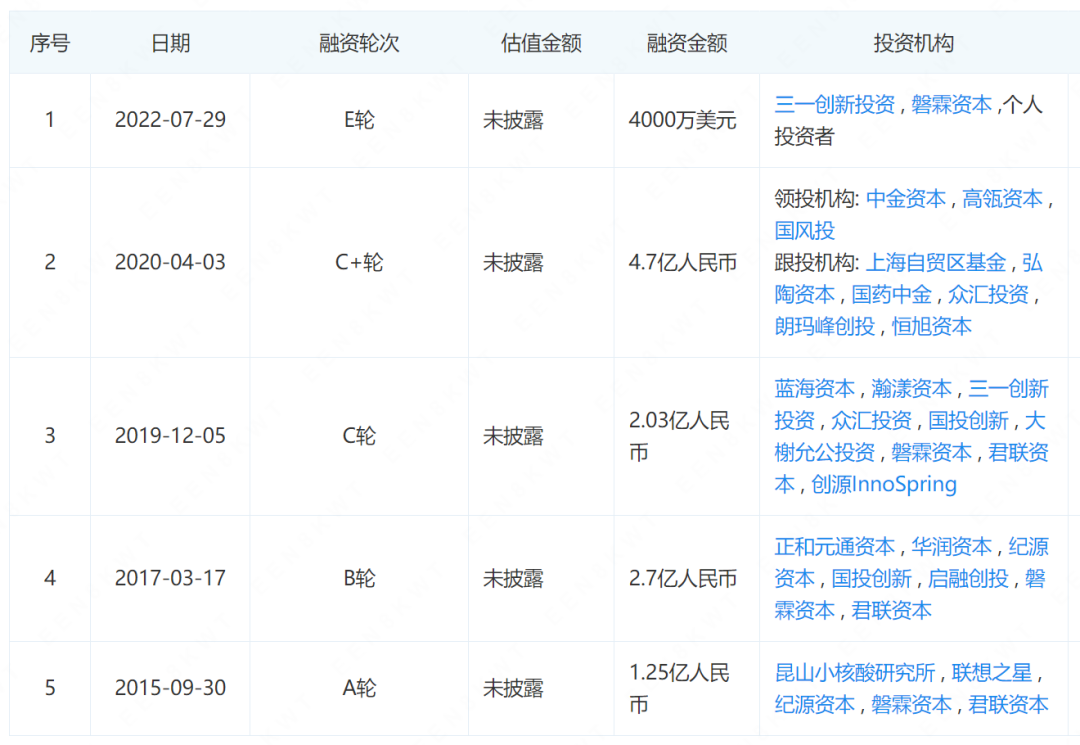Viewport: 1080px width, 745px height.
Task: Click the 4000万美元 amount cell
Action: (x=683, y=120)
